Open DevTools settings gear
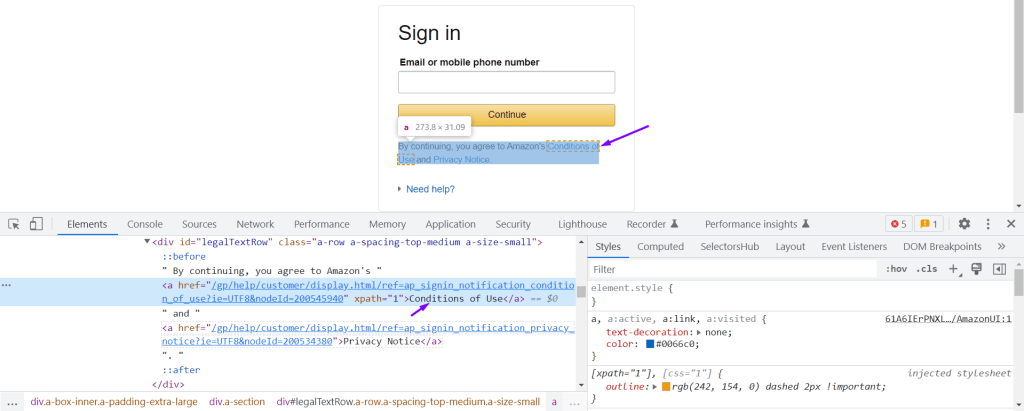The height and width of the screenshot is (411, 1024). point(964,224)
